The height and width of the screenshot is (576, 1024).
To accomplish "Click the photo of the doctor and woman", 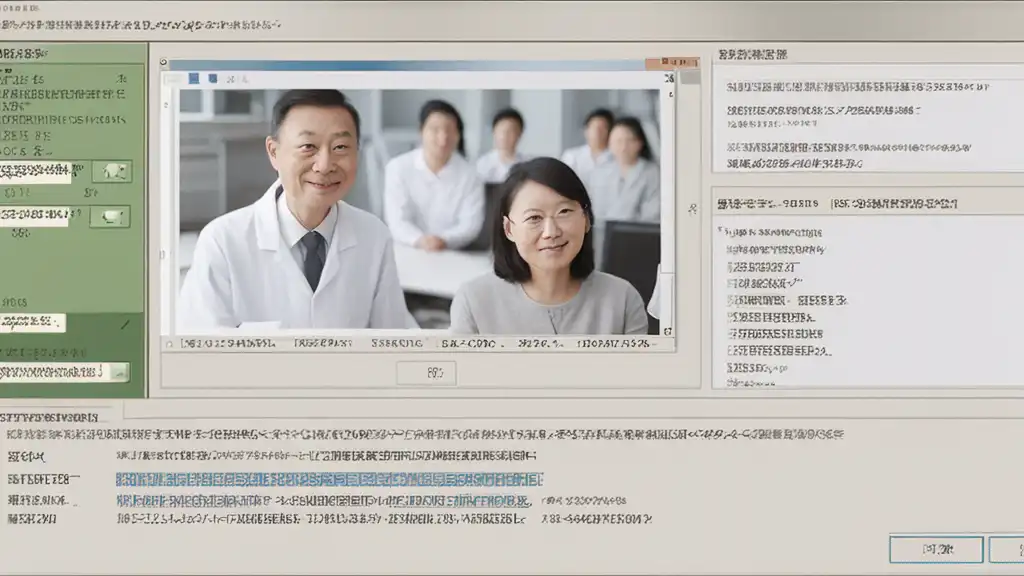I will pyautogui.click(x=419, y=212).
